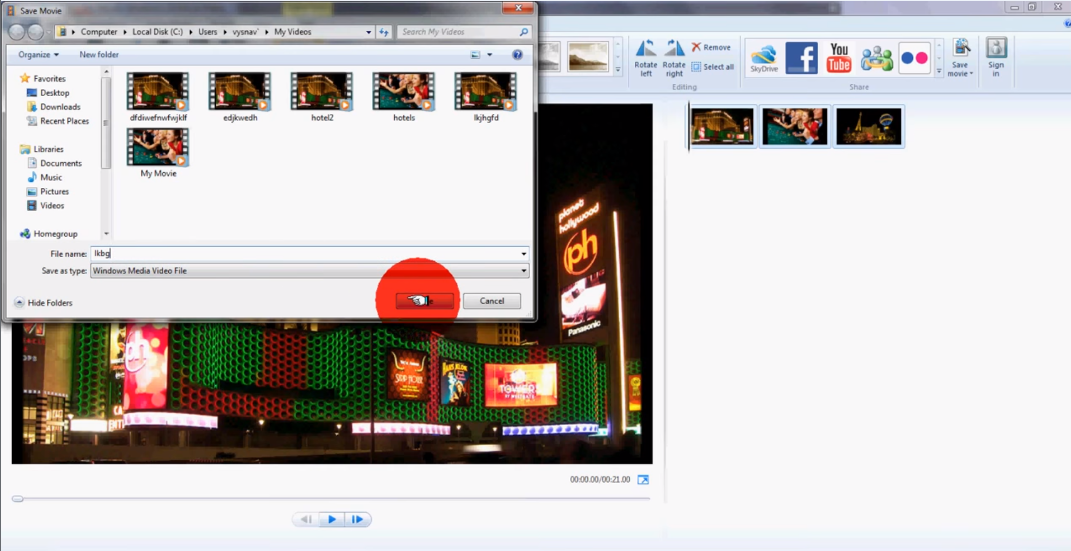
Task: Go to previous frame in preview
Action: click(x=306, y=520)
